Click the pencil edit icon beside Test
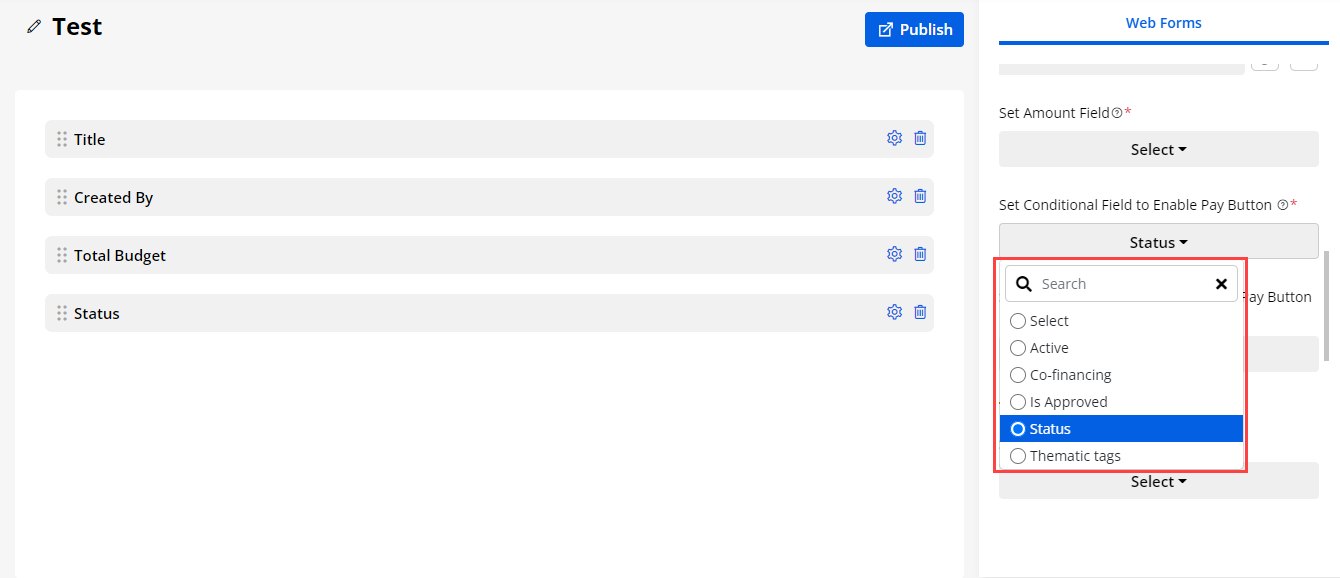Viewport: 1340px width, 578px height. (x=34, y=27)
